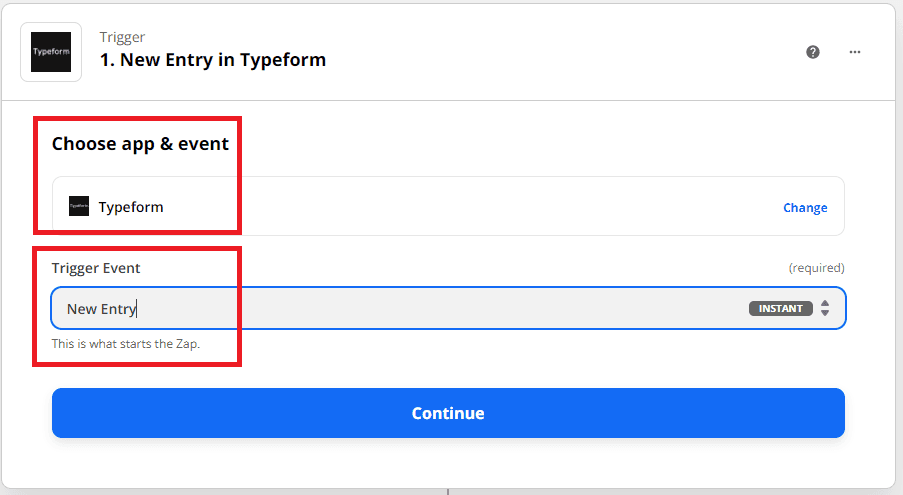Click the "Trigger Event" field label
The height and width of the screenshot is (495, 903).
pyautogui.click(x=96, y=268)
